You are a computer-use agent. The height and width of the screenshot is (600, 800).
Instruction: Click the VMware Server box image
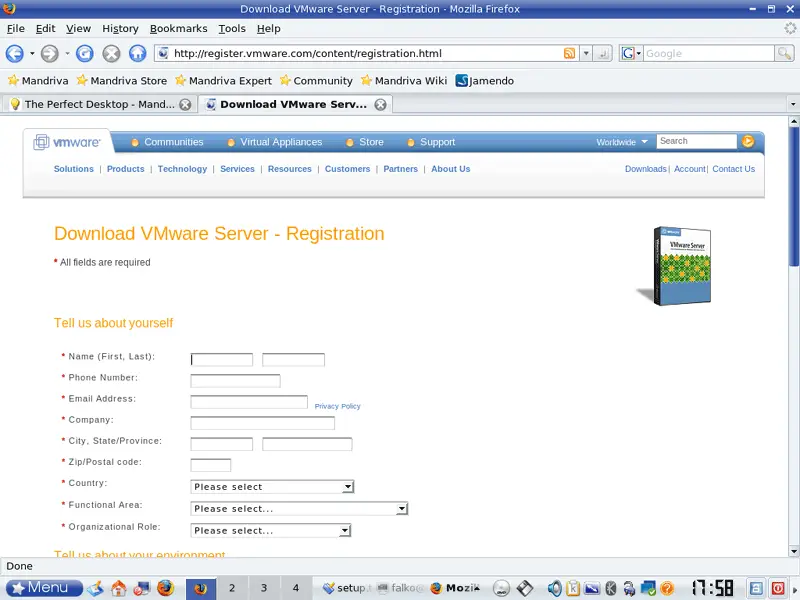(675, 266)
